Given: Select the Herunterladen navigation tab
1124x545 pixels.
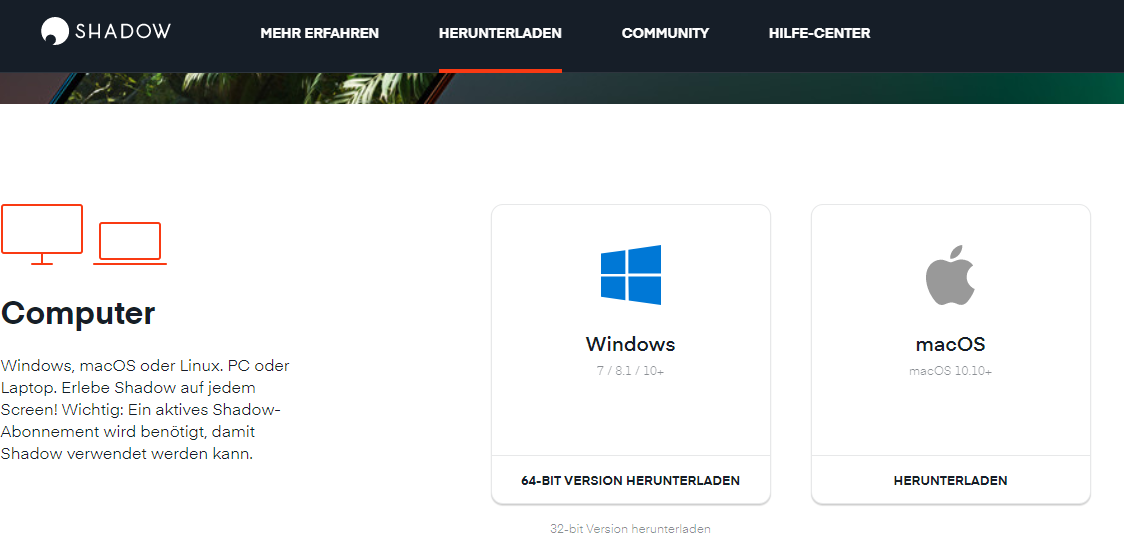Looking at the screenshot, I should (500, 33).
